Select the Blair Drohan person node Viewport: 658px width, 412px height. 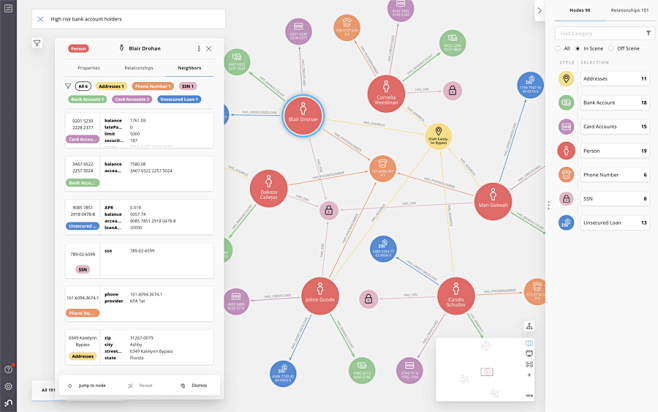point(303,115)
